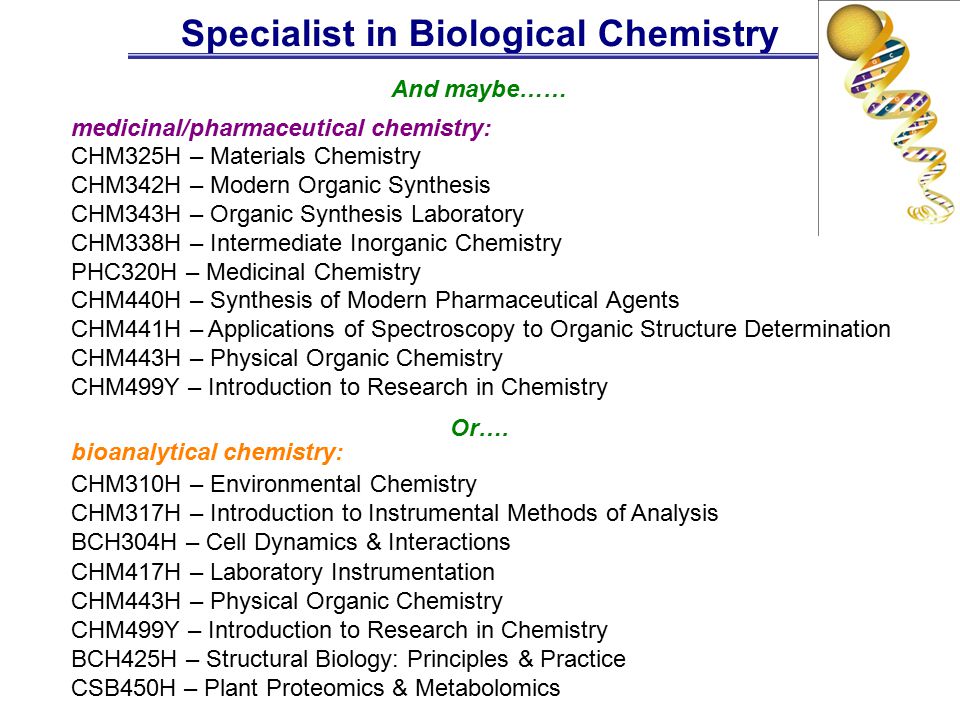Click CSB450H Plant Proteomics & Metabolomics
The height and width of the screenshot is (720, 960).
point(316,688)
